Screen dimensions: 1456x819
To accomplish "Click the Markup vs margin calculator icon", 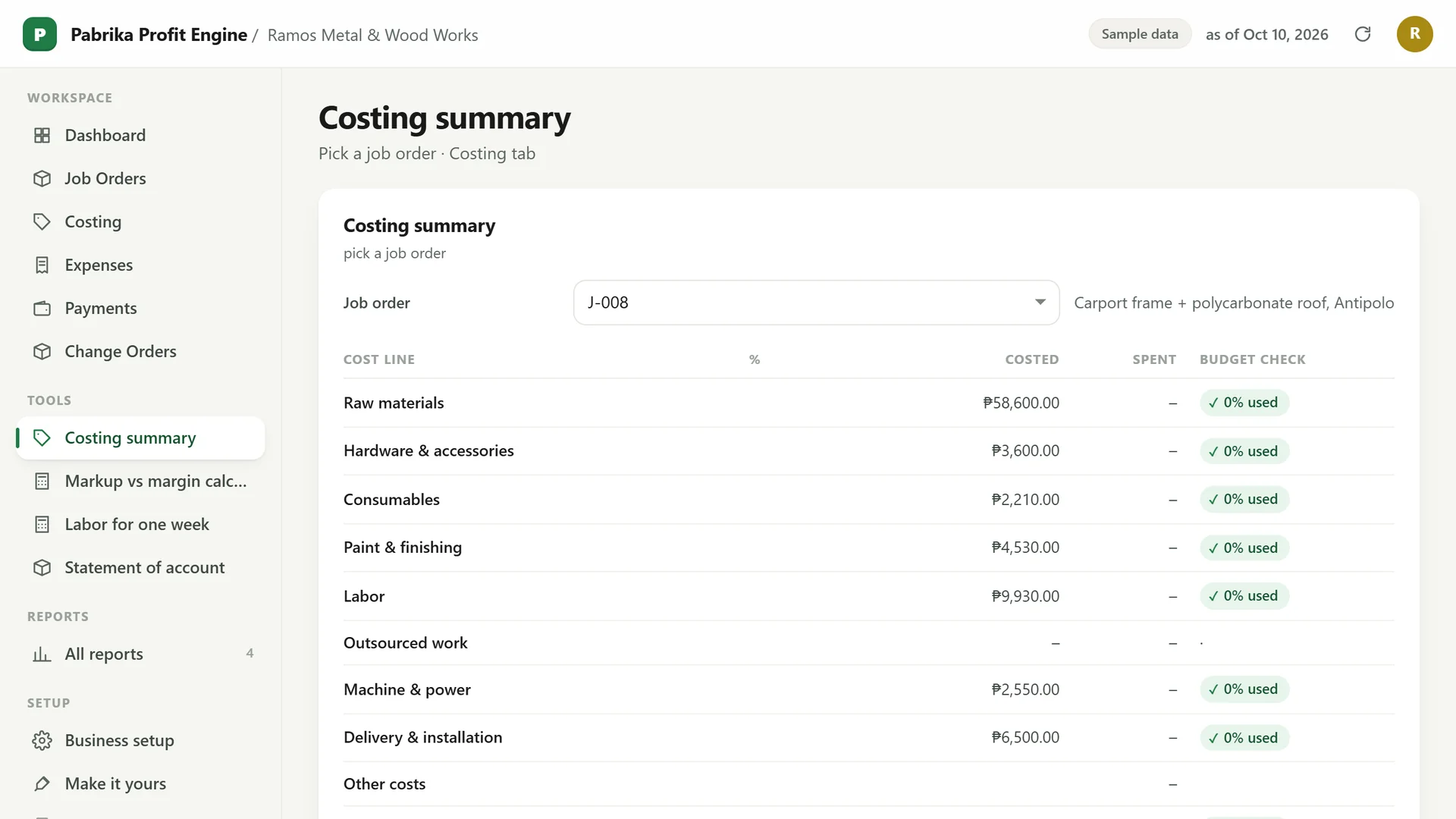I will [42, 481].
